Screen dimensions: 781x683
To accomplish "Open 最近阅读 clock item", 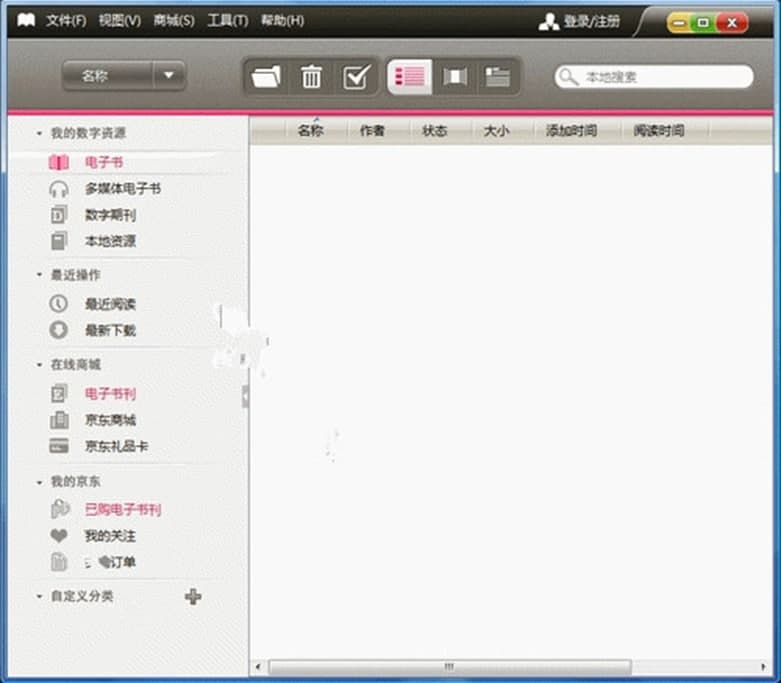I will tap(109, 304).
